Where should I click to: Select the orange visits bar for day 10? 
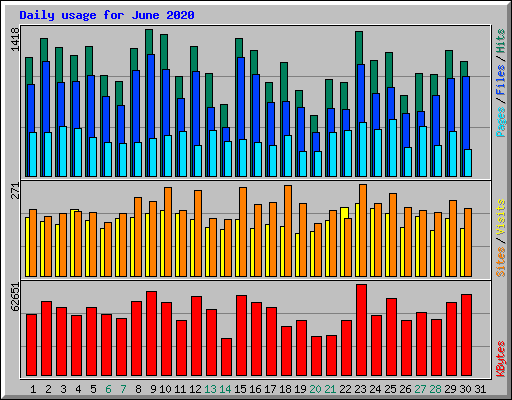(168, 232)
